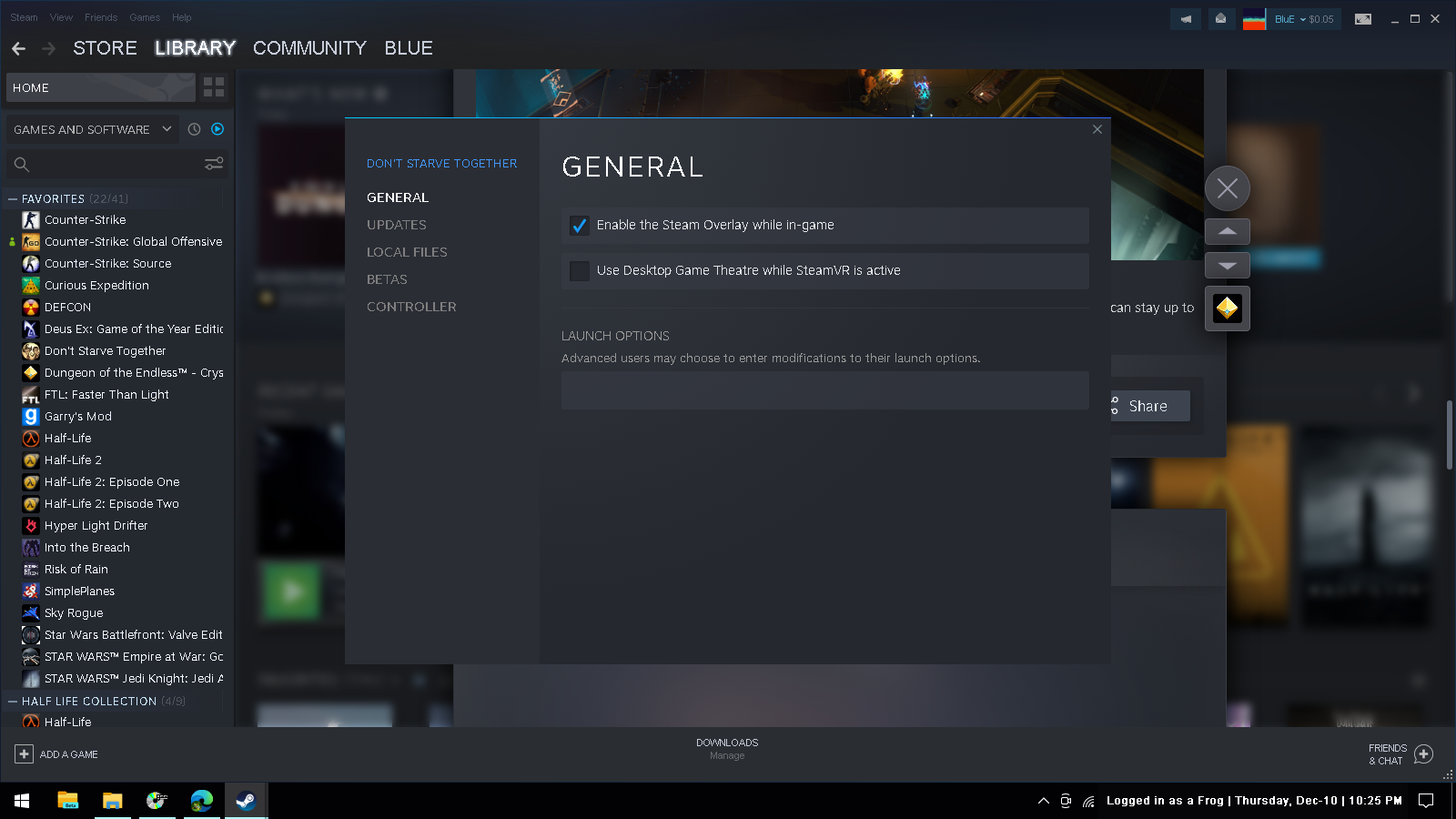Click the Dungeon of the Endless thumbnail icon
The image size is (1456, 819).
click(1228, 308)
